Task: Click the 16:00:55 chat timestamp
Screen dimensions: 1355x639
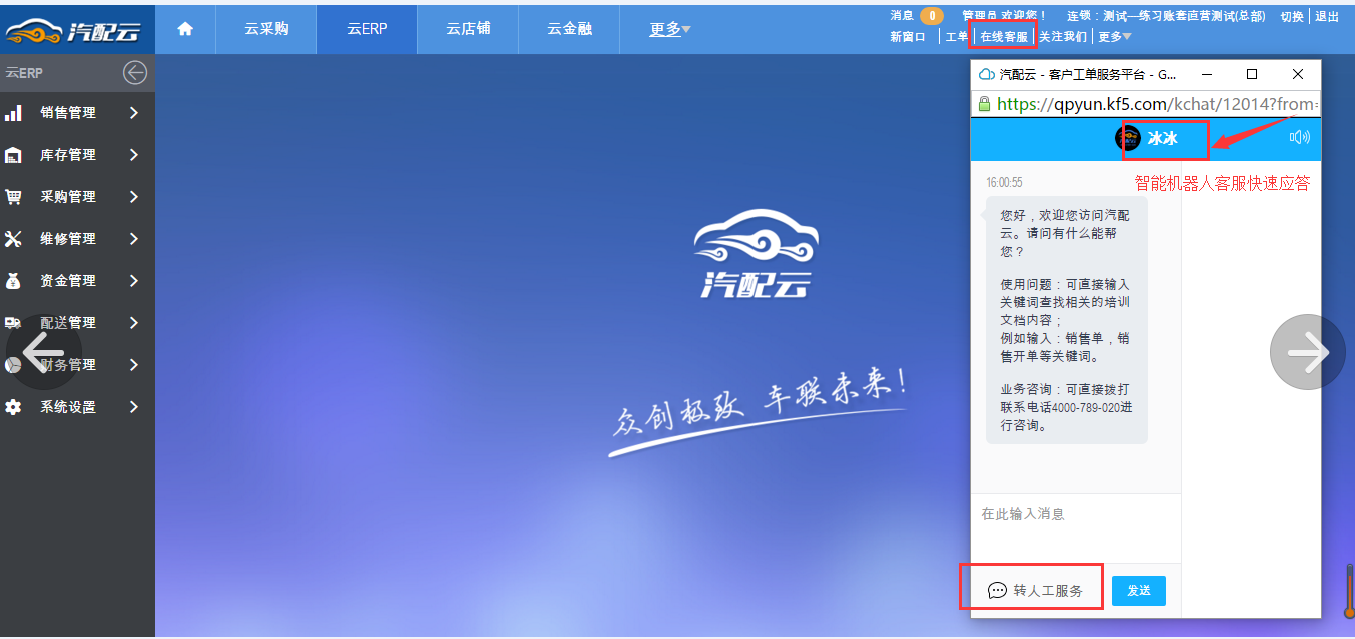Action: click(1004, 183)
